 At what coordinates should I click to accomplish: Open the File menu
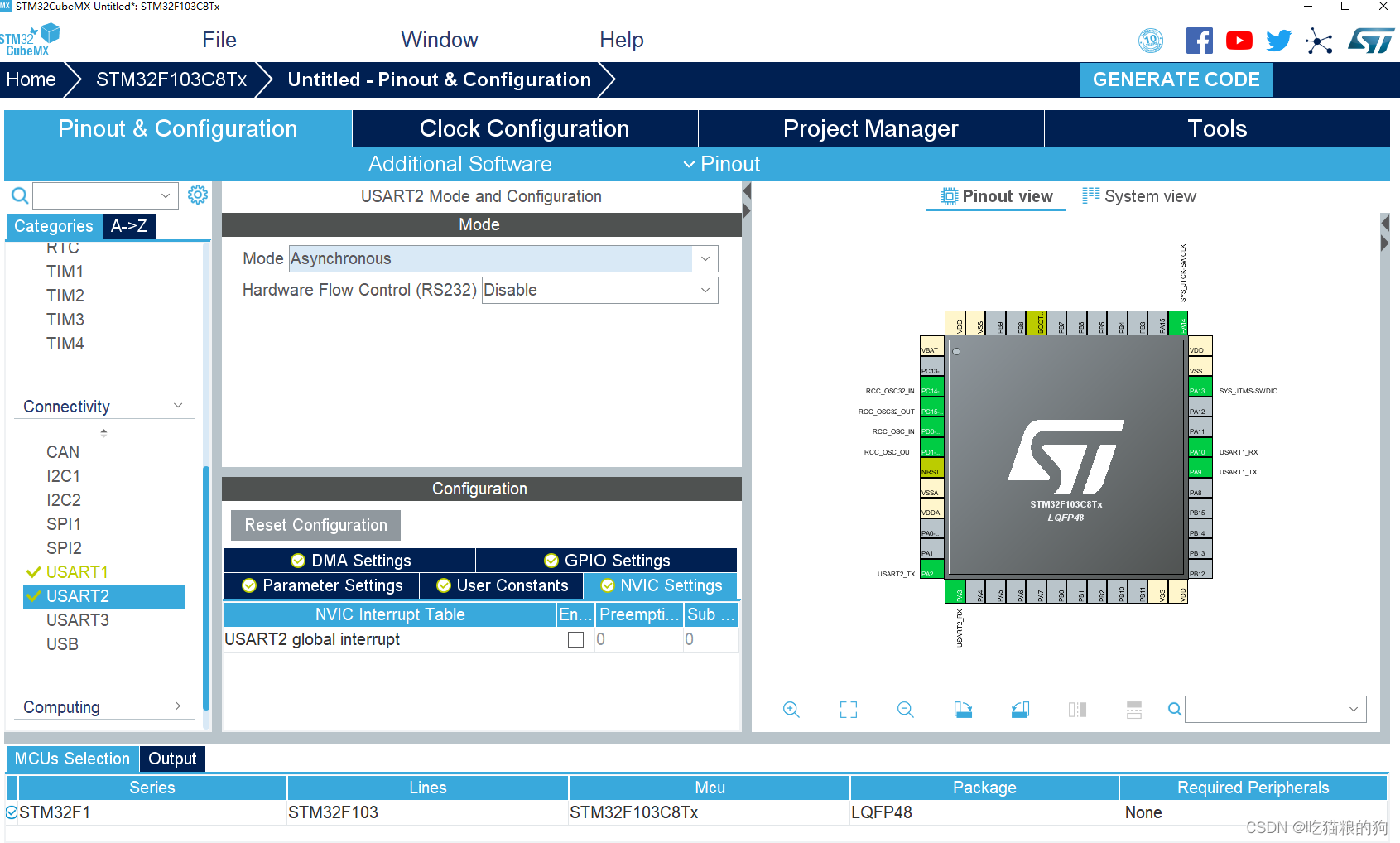pos(219,40)
